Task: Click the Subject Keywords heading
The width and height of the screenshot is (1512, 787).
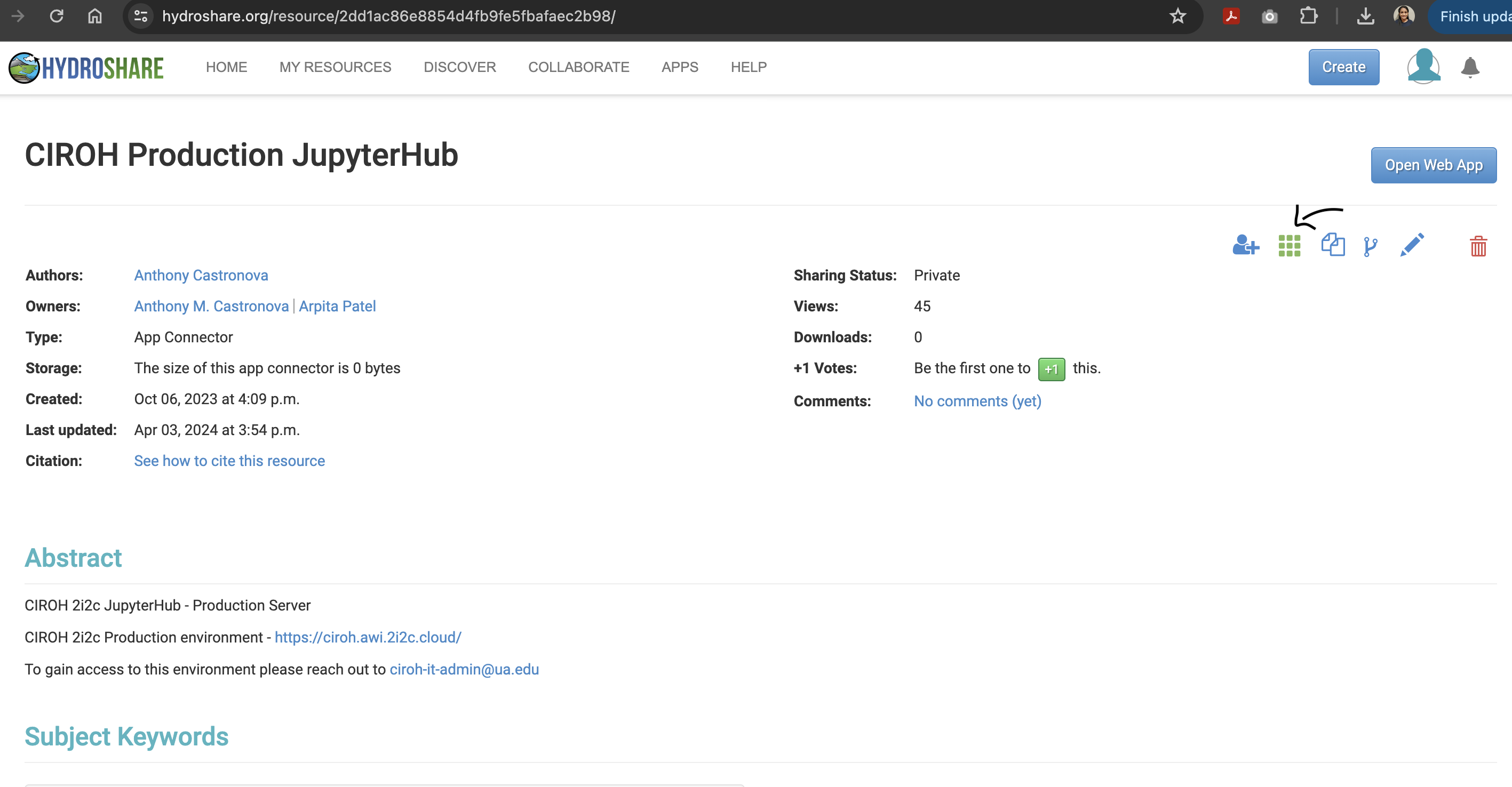Action: pos(126,736)
